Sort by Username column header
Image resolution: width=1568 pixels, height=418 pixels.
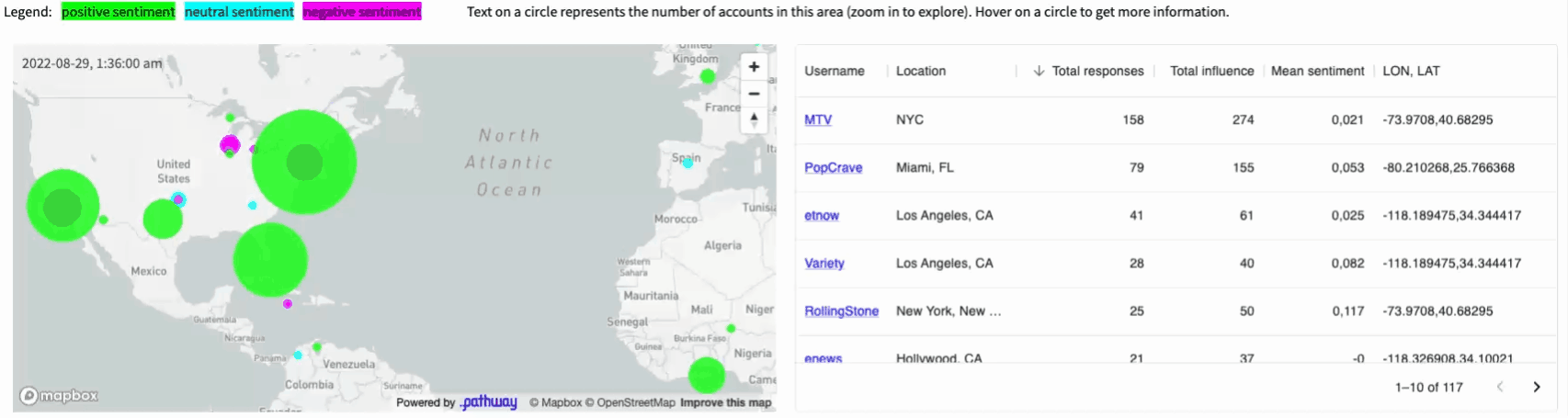pyautogui.click(x=834, y=71)
